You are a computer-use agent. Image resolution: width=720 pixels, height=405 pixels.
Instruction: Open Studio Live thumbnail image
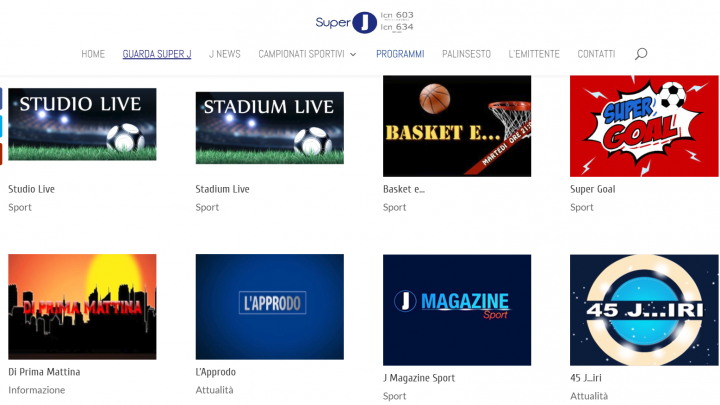[x=82, y=124]
